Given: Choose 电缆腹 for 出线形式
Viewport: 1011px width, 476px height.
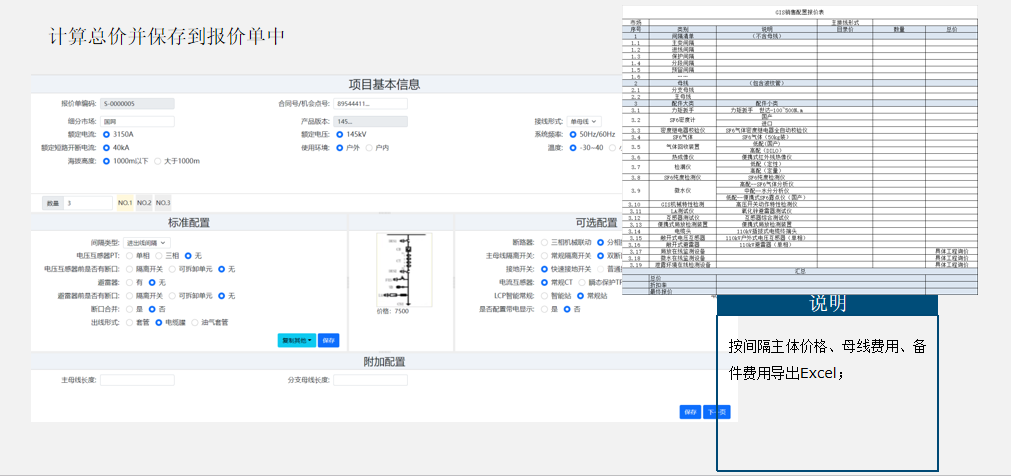Looking at the screenshot, I should coord(159,322).
